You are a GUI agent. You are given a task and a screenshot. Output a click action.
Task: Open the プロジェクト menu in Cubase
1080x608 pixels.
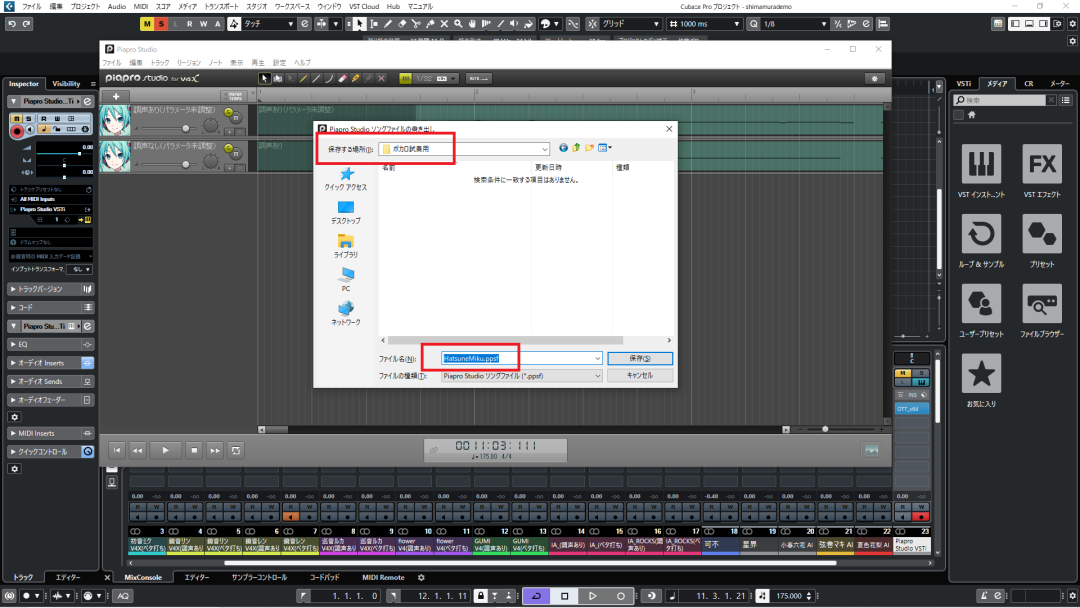pos(85,6)
